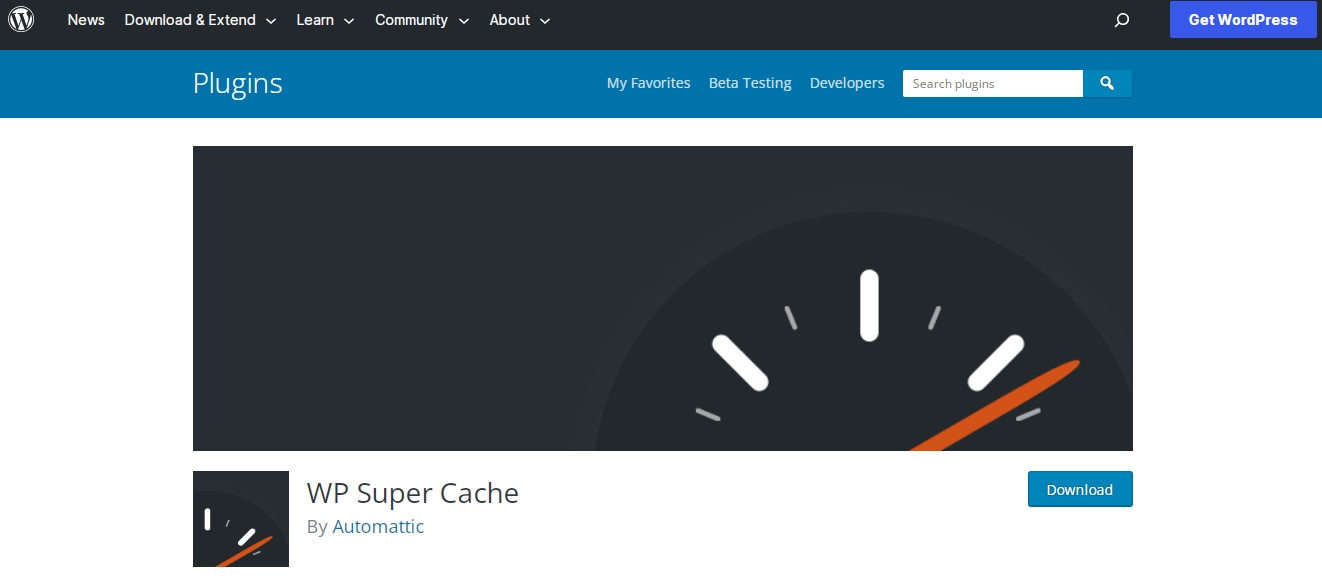
Task: Click the Get WordPress button
Action: point(1243,19)
